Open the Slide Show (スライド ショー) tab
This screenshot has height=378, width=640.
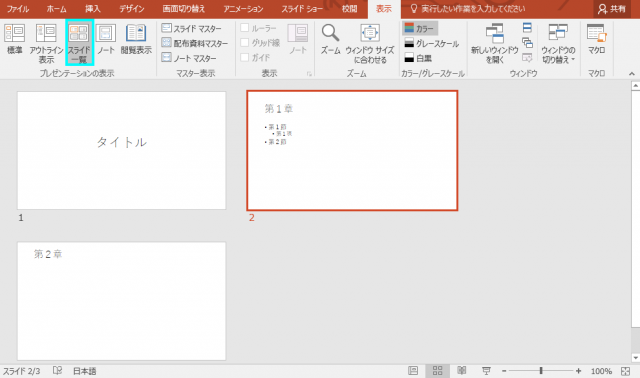point(302,9)
